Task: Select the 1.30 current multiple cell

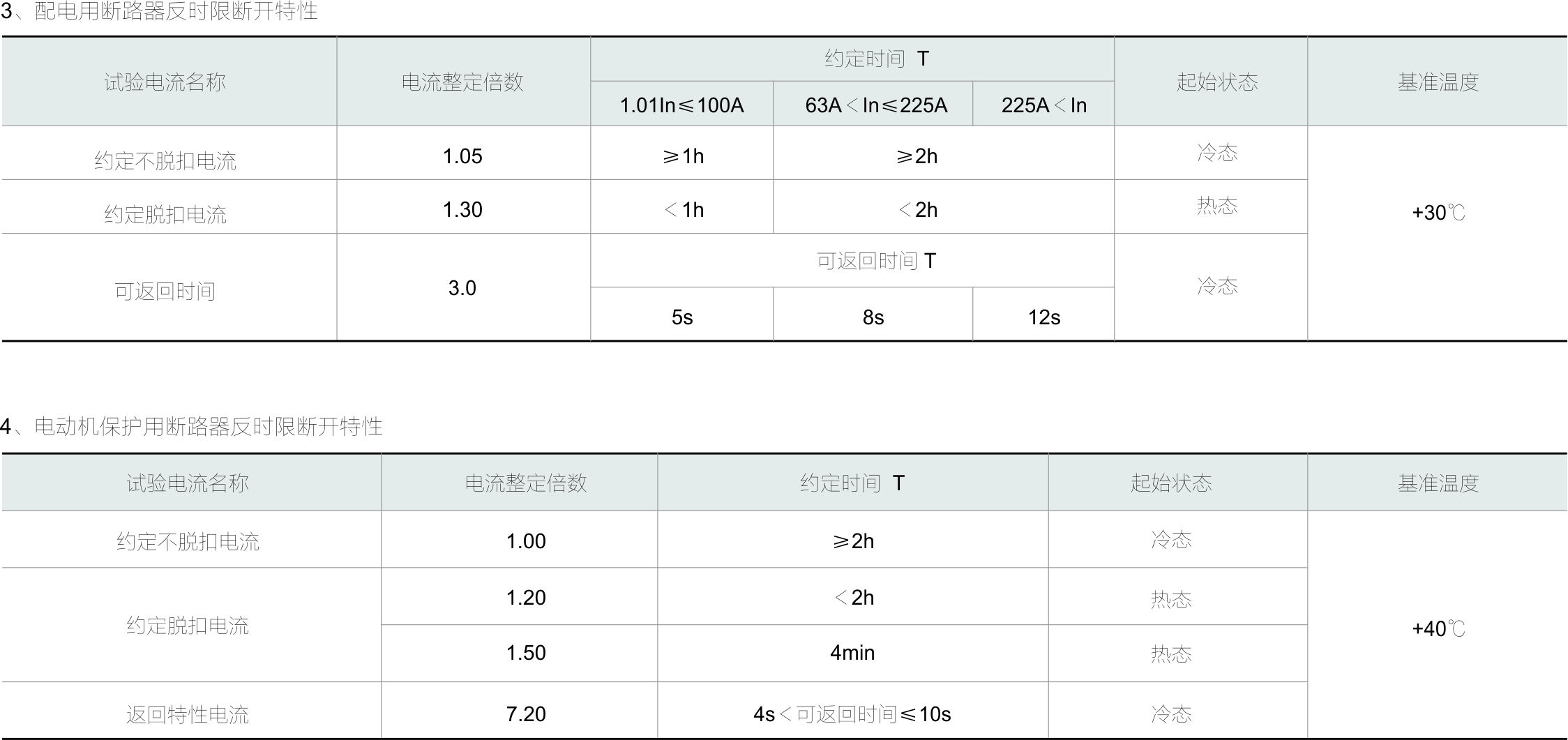Action: point(462,209)
